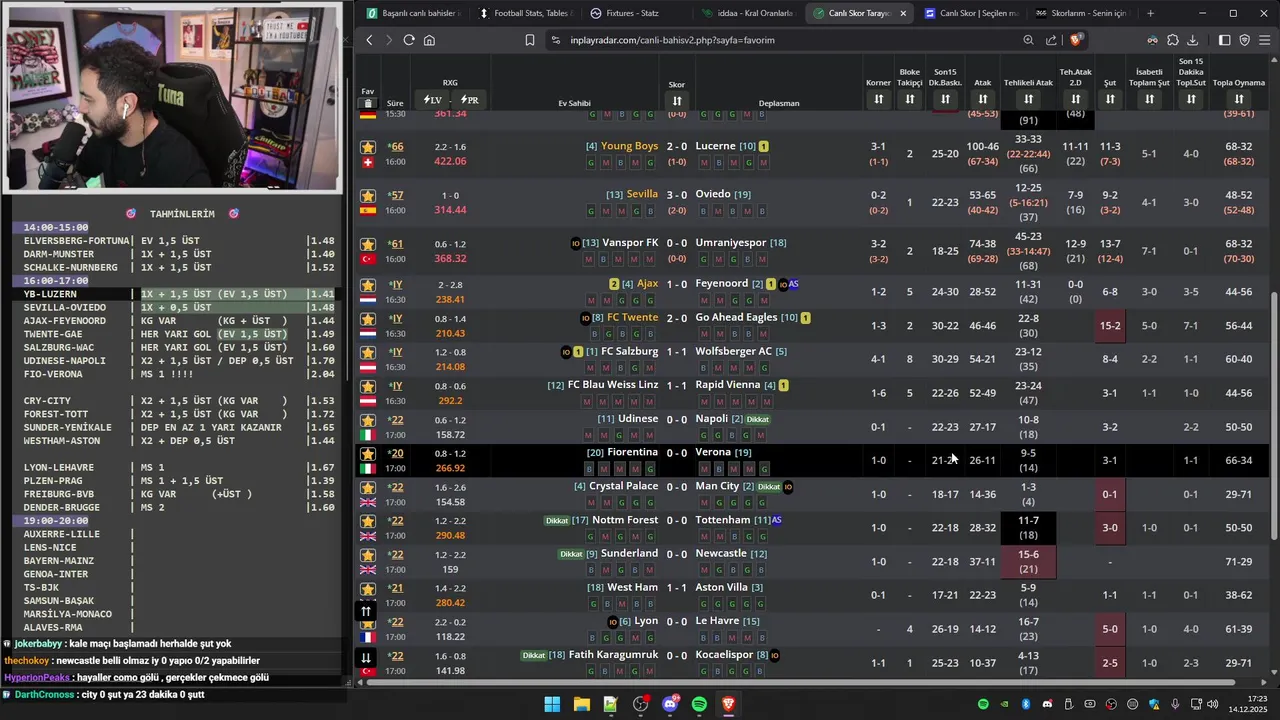Open browser downloads icon
This screenshot has width=1280, height=720.
[1193, 40]
